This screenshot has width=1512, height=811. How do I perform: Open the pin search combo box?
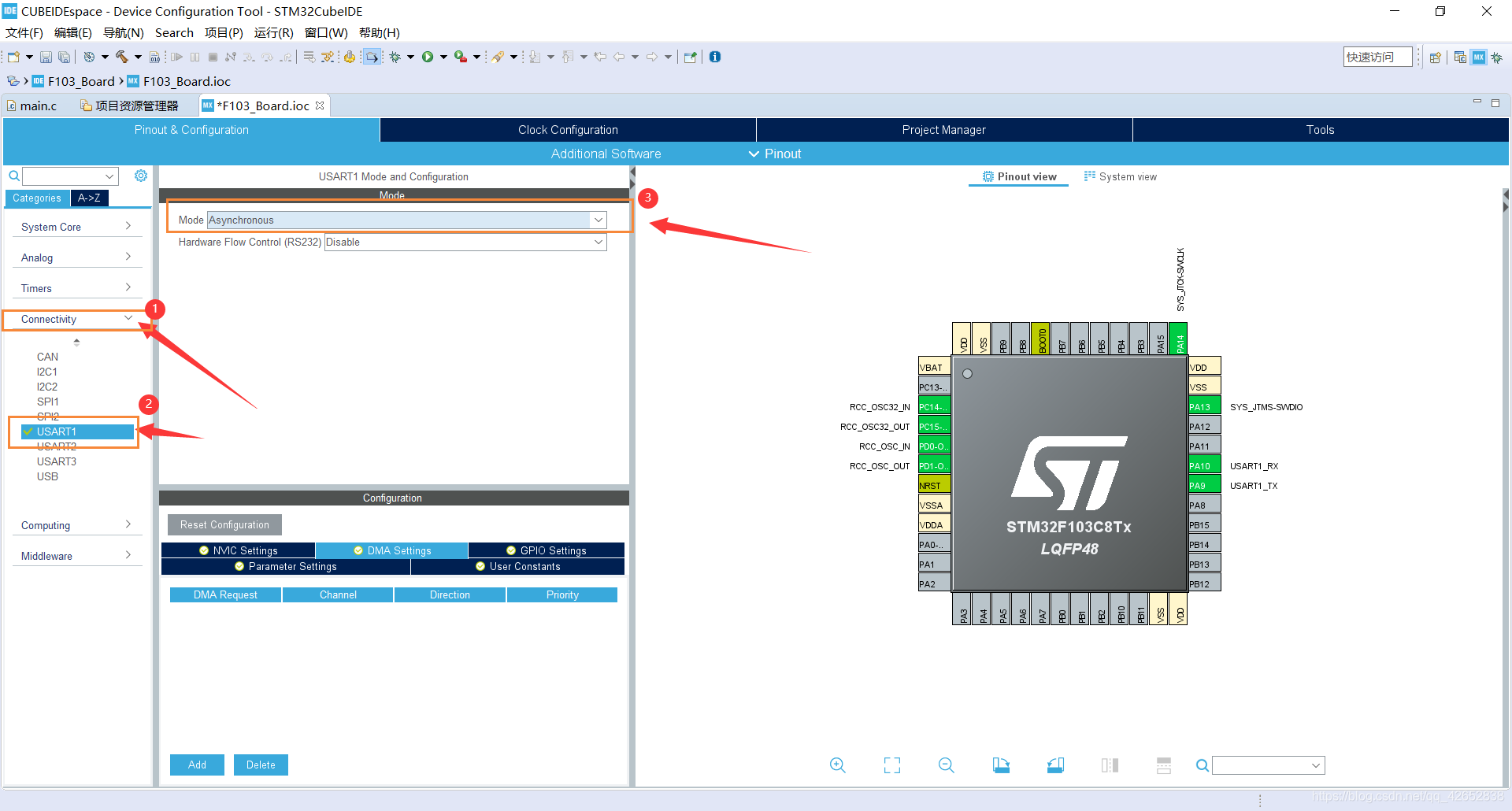click(1268, 765)
